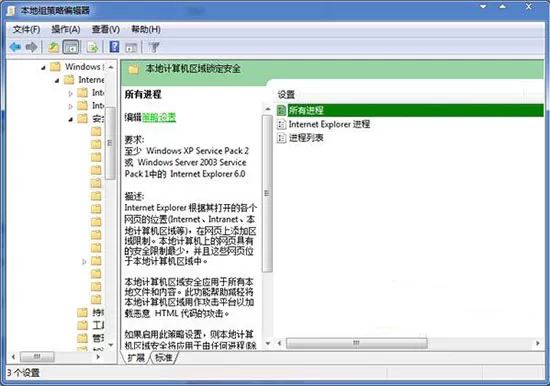
Task: Click tree pane horizontal scroll left arrow
Action: (13, 357)
